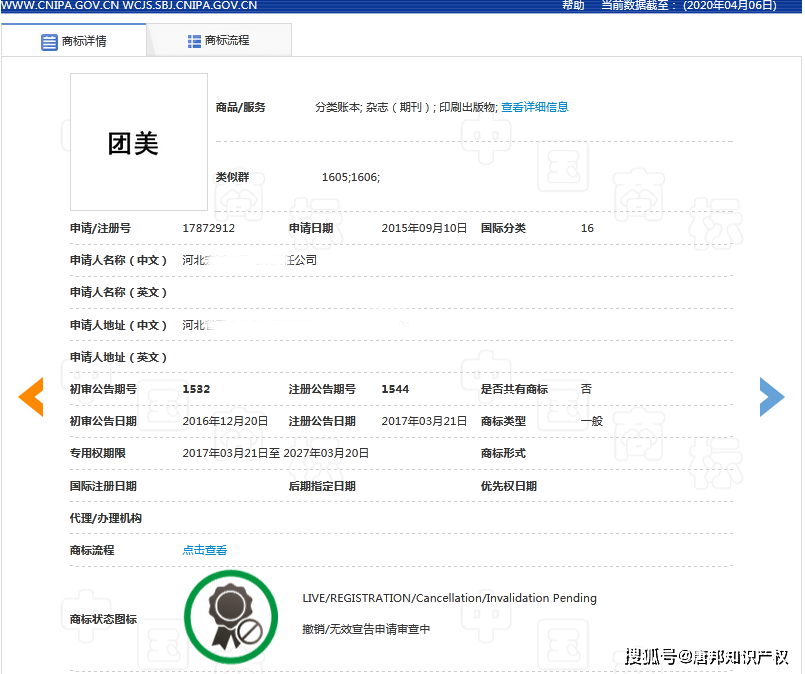805x674 pixels.
Task: Select the goods text 分类账本; 杂志
Action: click(352, 107)
